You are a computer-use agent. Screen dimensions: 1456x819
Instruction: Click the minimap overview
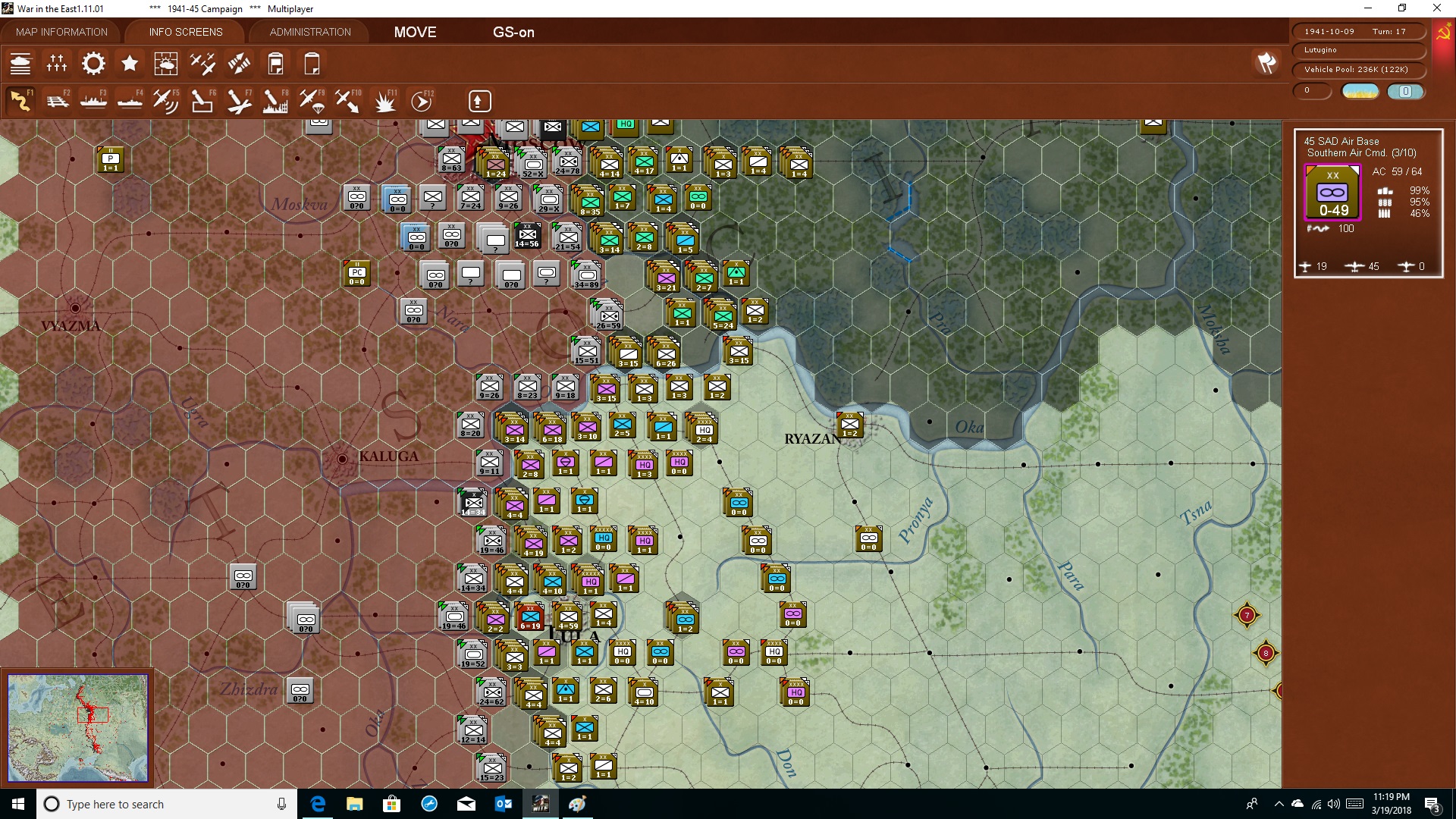78,728
